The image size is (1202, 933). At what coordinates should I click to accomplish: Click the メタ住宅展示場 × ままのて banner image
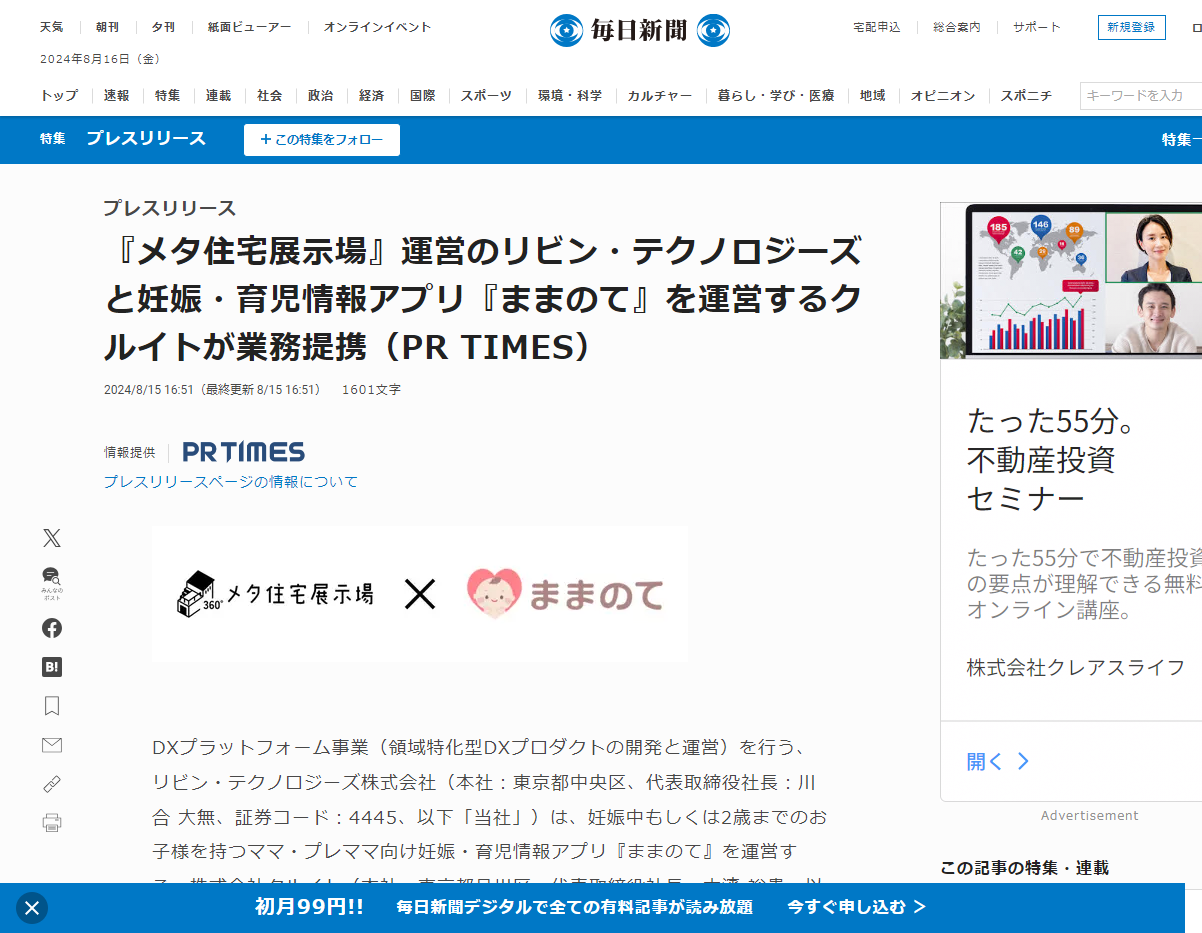[x=420, y=594]
